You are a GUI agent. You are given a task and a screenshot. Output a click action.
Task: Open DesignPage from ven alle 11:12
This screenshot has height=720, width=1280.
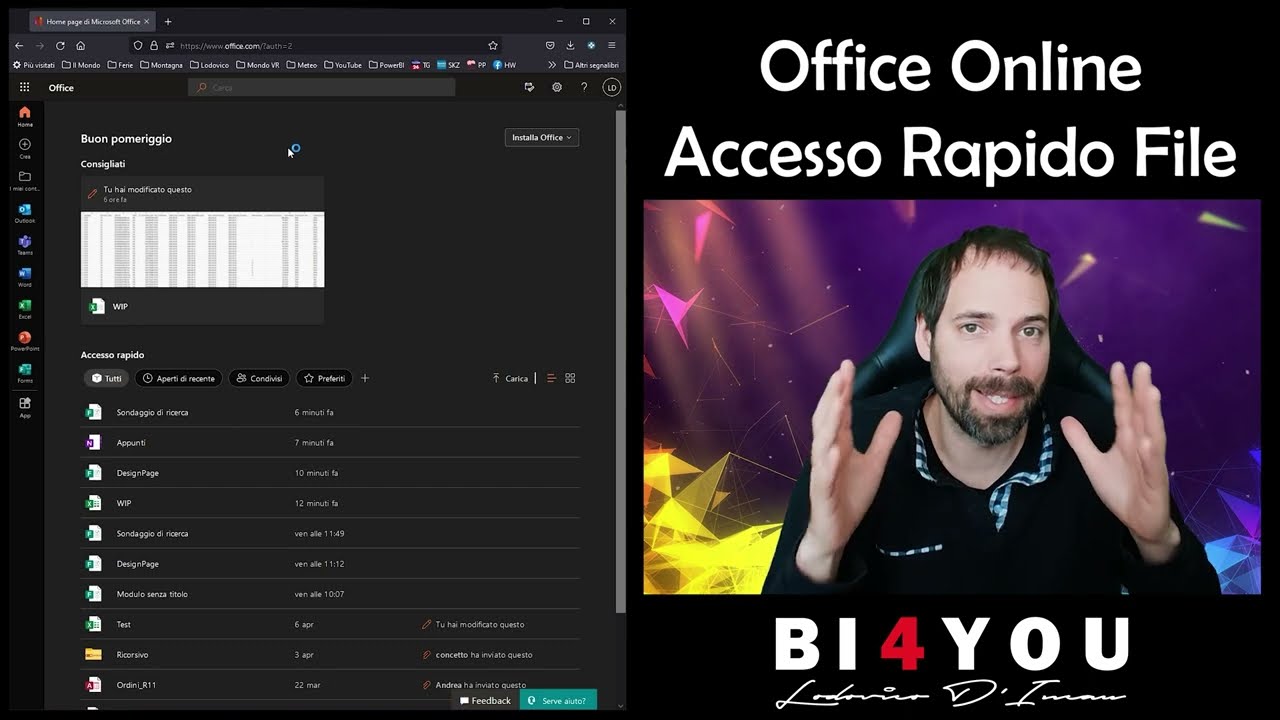point(330,564)
